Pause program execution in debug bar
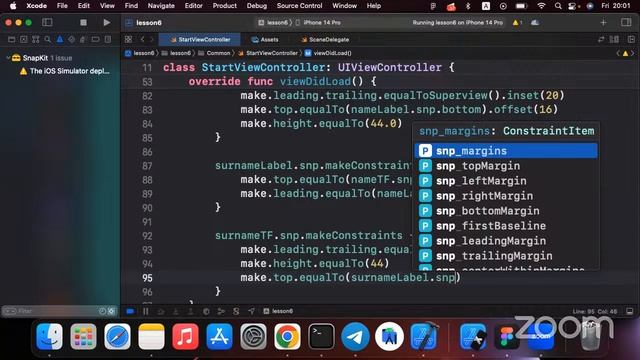The image size is (640, 360). [146, 311]
